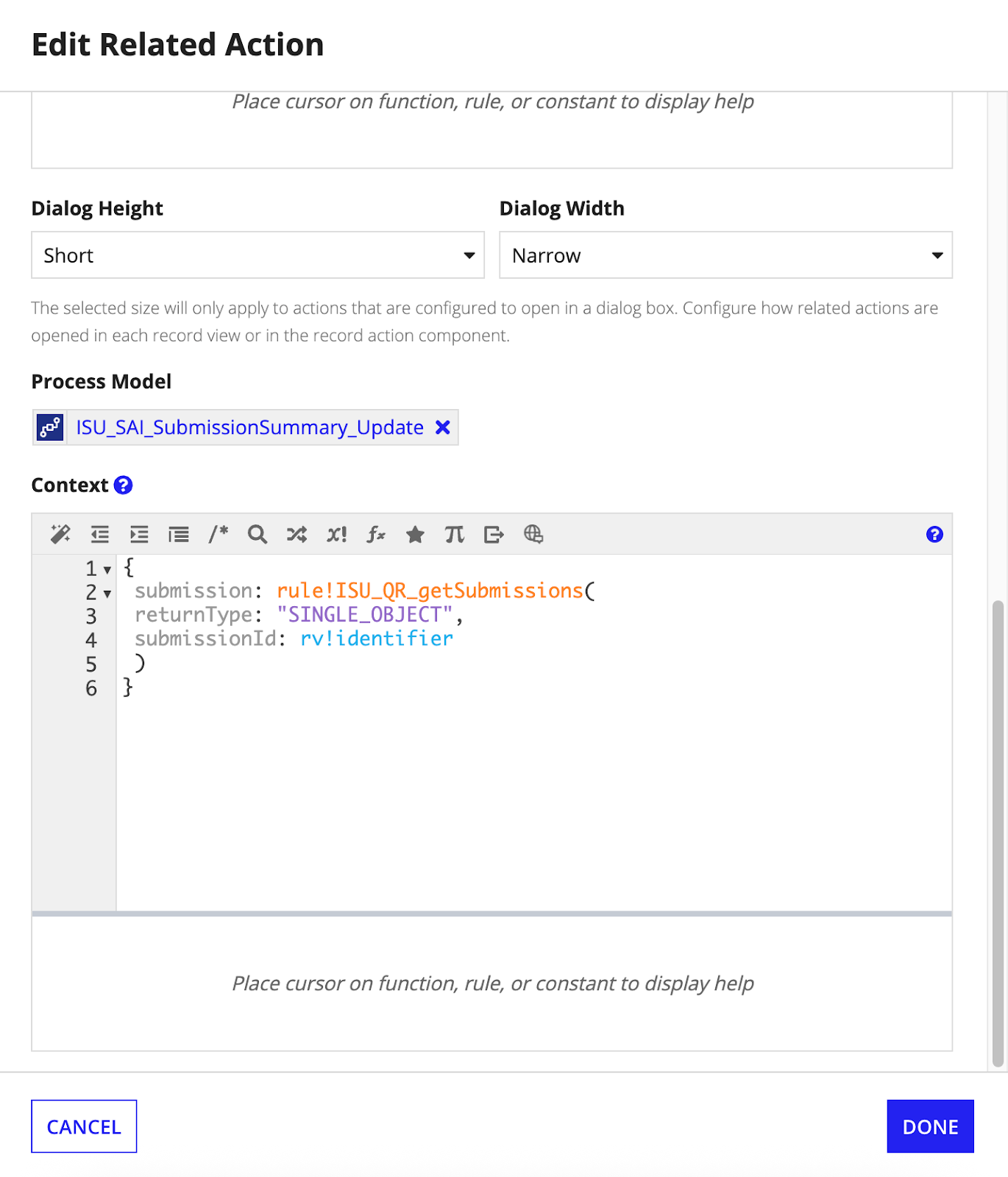The height and width of the screenshot is (1177, 1008).
Task: Click the star icon in editor toolbar
Action: pos(415,534)
